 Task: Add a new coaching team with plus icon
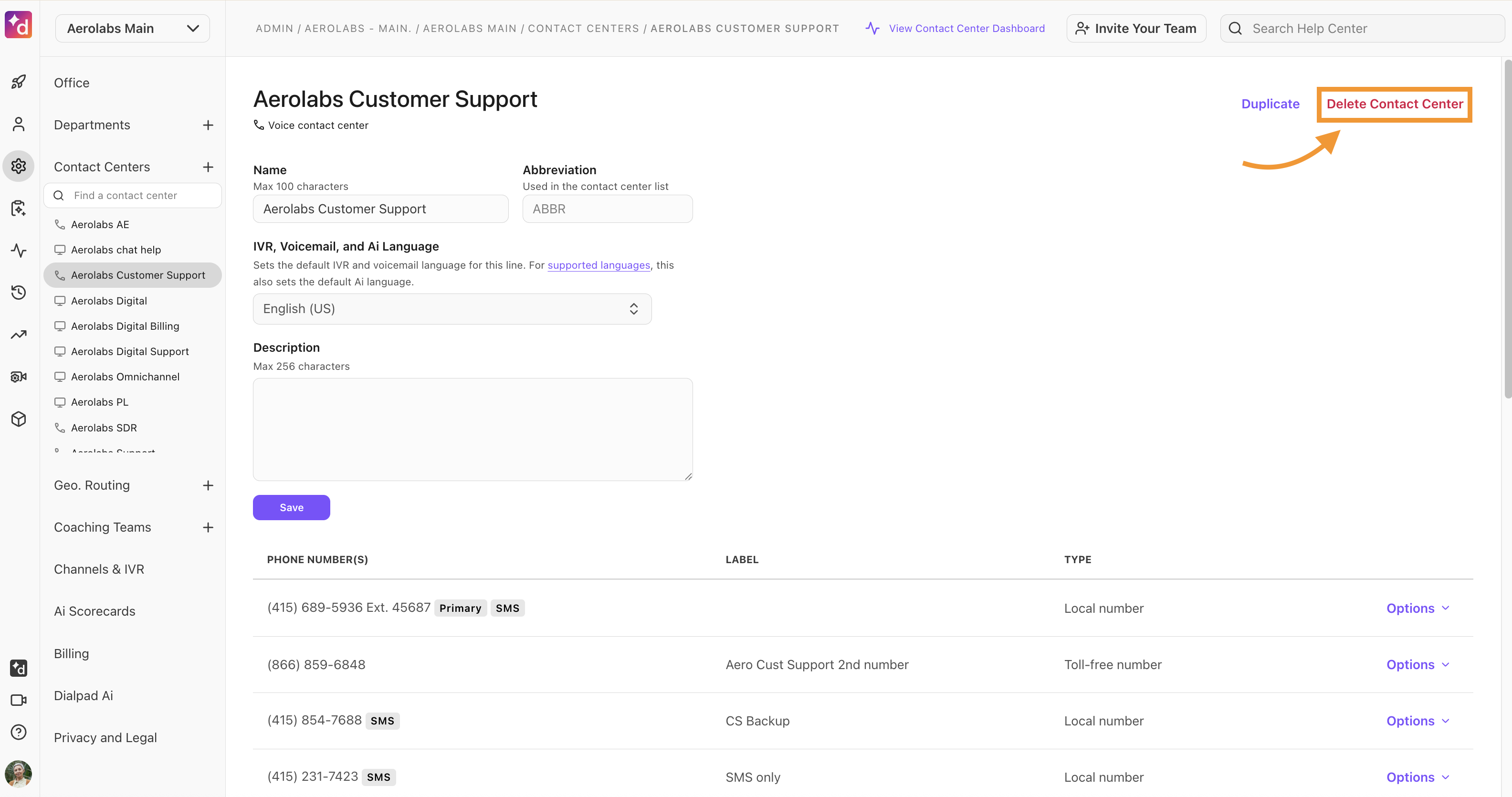(x=208, y=528)
